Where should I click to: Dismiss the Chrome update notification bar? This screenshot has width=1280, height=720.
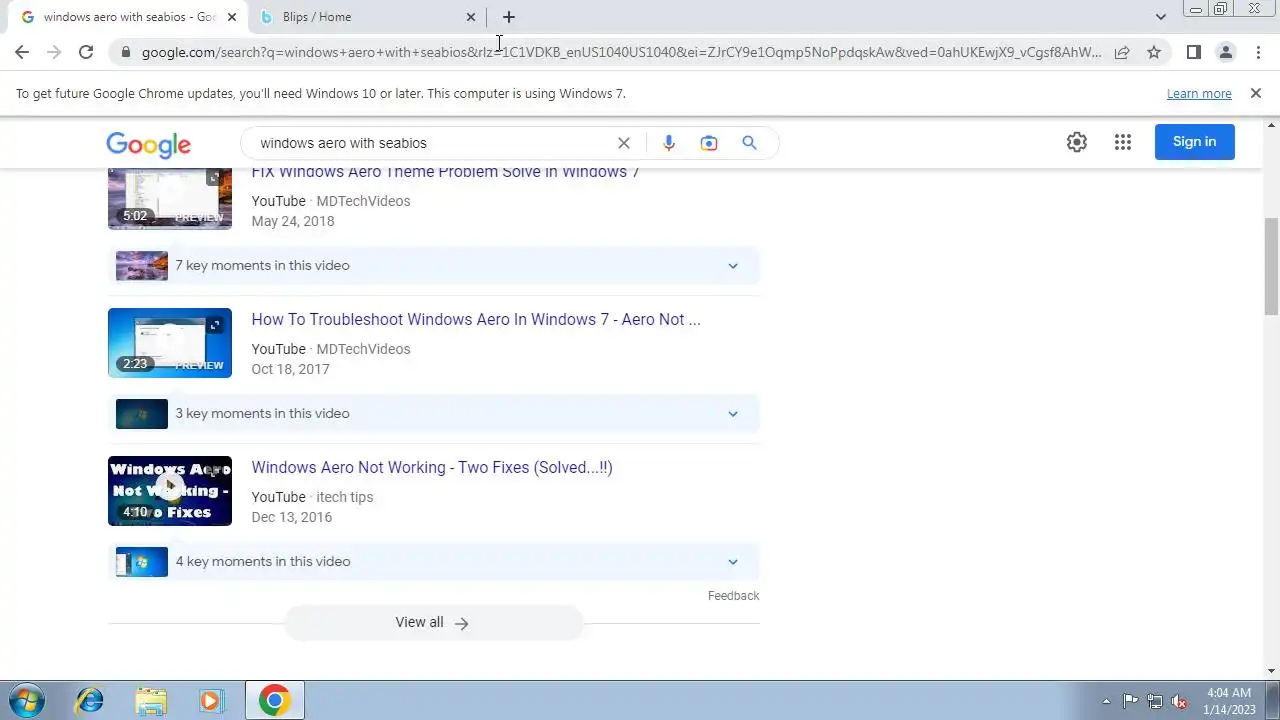coord(1256,93)
